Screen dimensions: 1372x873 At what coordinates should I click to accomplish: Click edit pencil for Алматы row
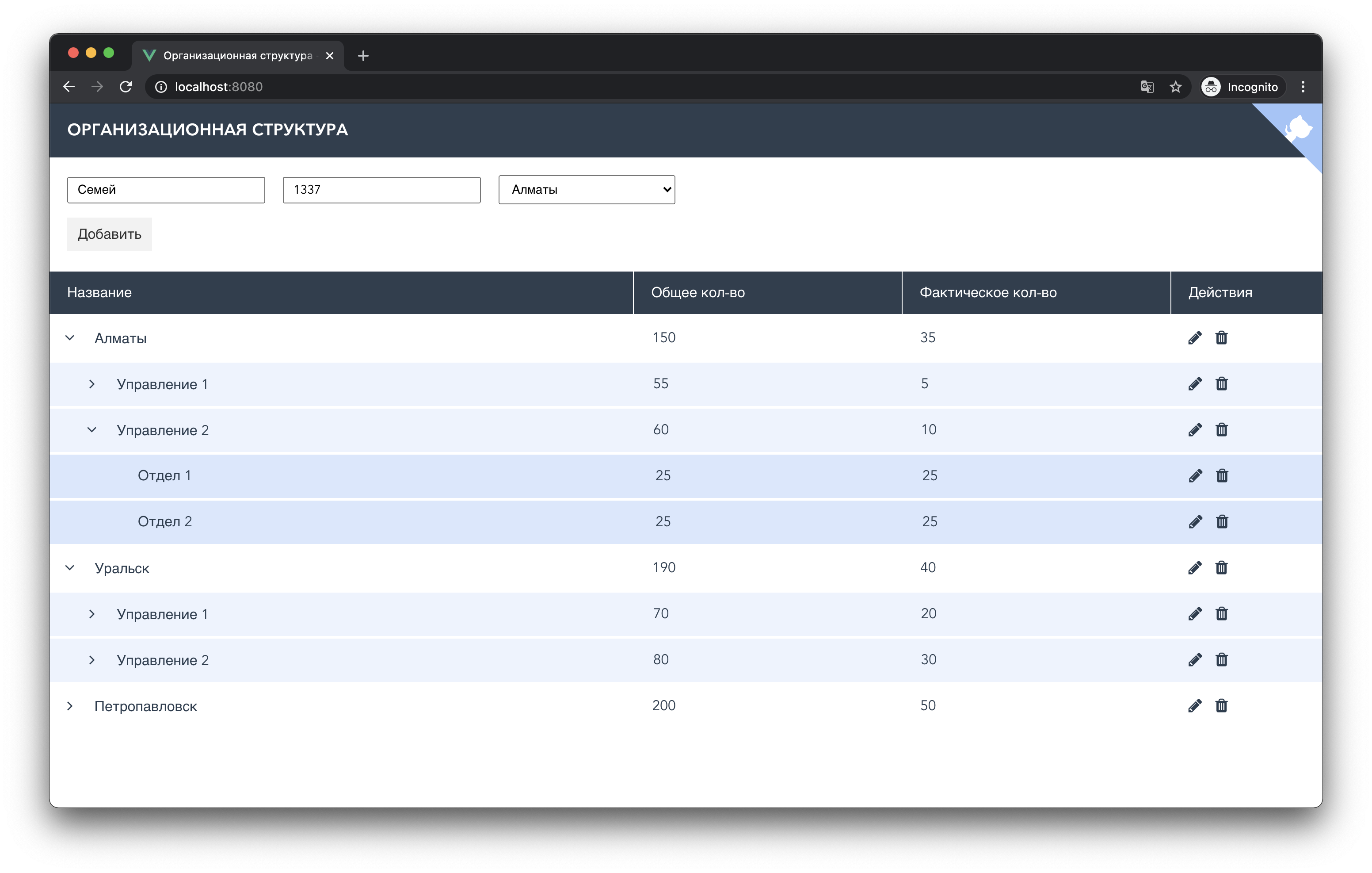click(1195, 337)
